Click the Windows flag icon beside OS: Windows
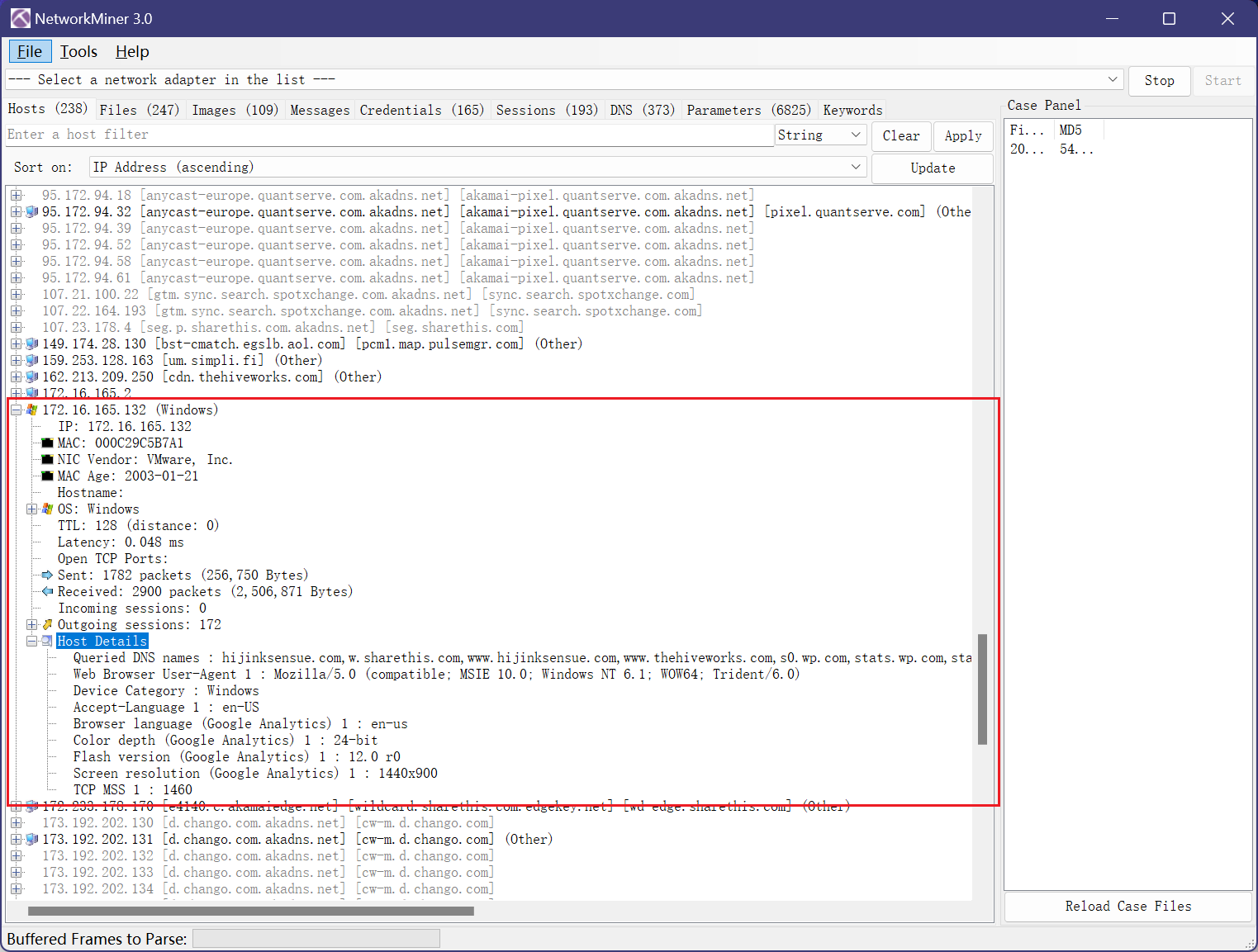1258x952 pixels. pyautogui.click(x=47, y=509)
